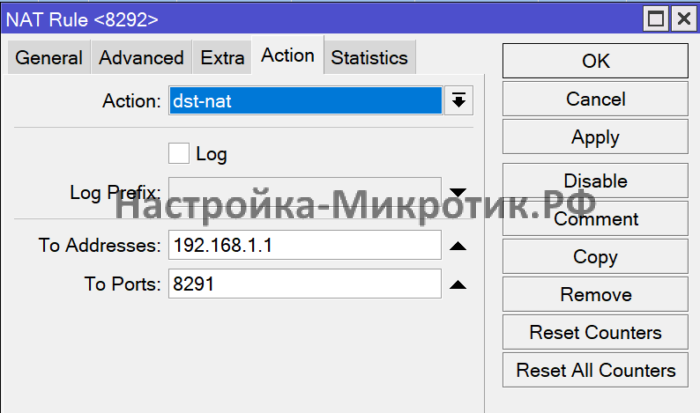
Task: Select the Extra tab
Action: [x=222, y=58]
